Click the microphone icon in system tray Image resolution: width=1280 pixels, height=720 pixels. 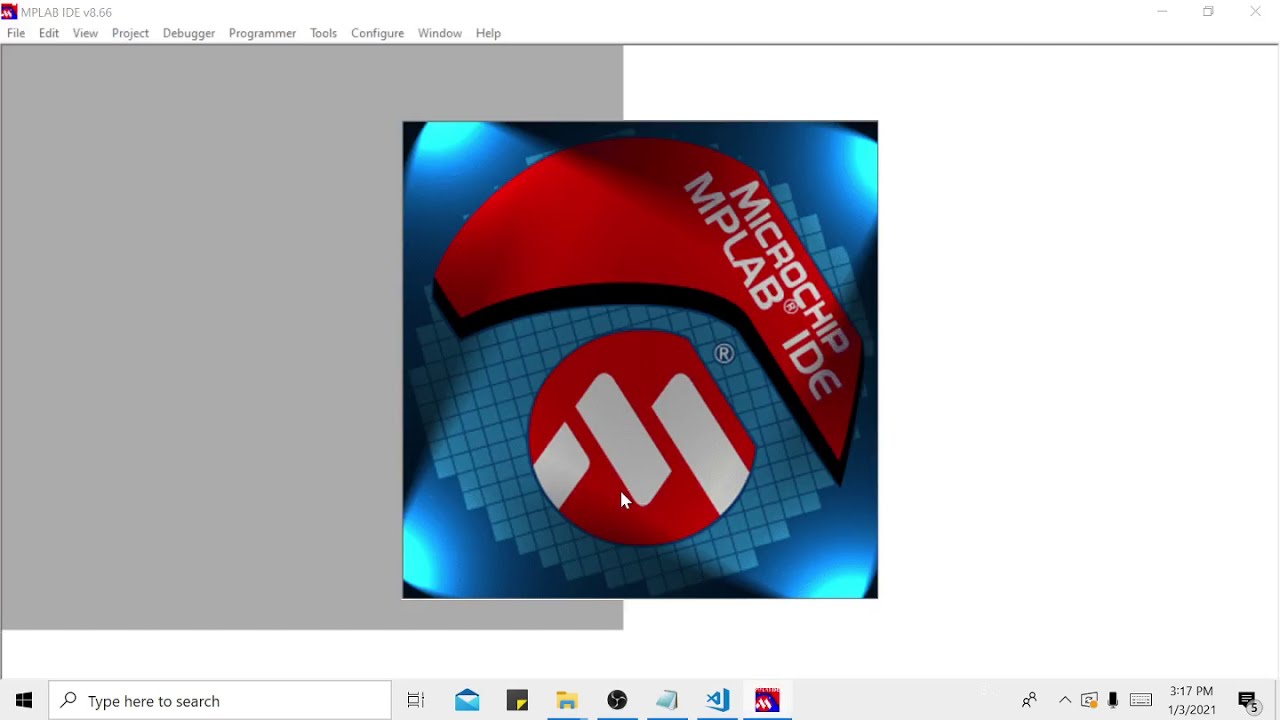[1113, 701]
